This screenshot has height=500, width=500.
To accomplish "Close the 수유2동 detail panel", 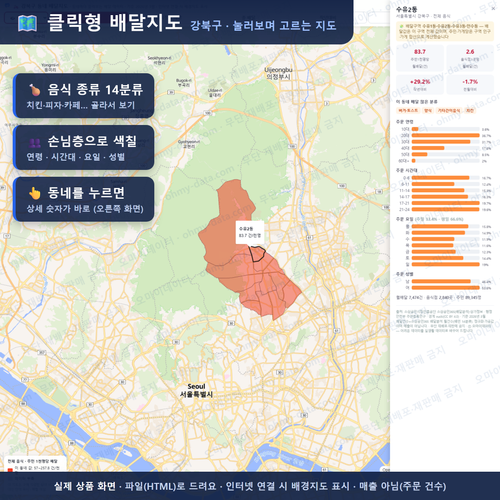I will 493,9.
